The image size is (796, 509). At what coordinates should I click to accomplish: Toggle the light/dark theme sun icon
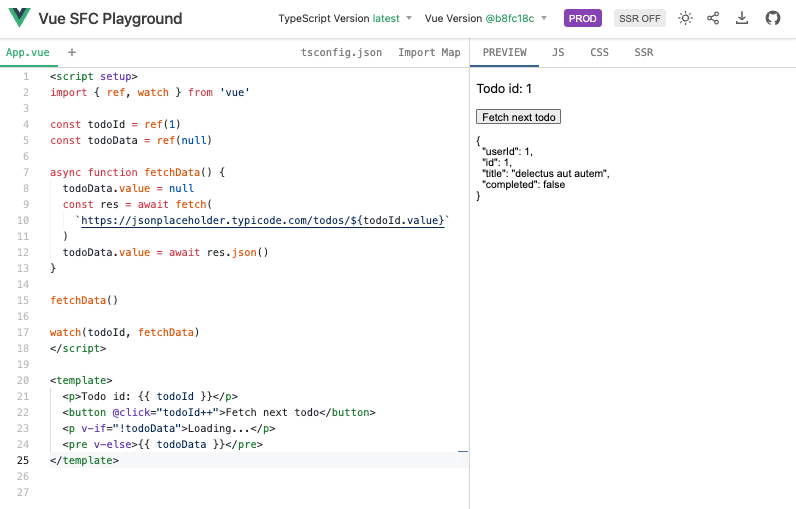685,18
